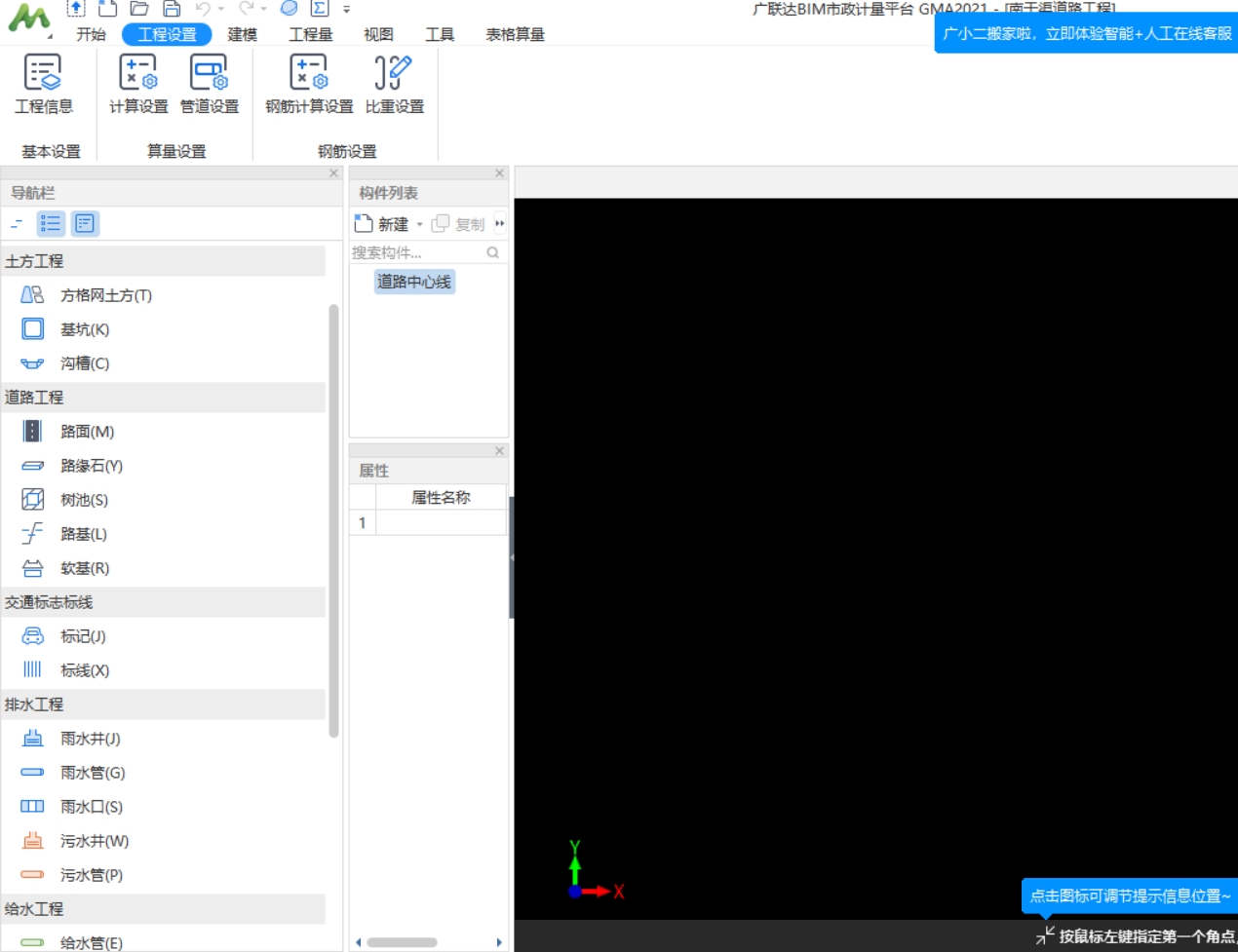Close the 构件列表 panel
The height and width of the screenshot is (952, 1238).
click(499, 173)
